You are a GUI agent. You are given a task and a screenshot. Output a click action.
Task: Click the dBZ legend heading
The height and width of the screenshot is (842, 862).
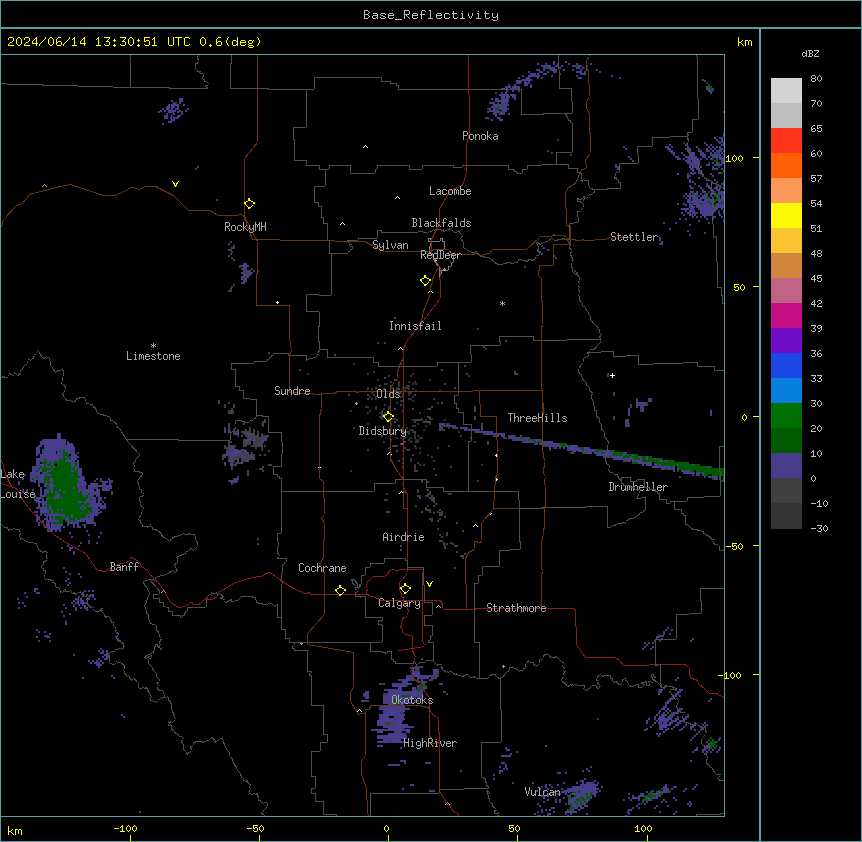click(810, 53)
